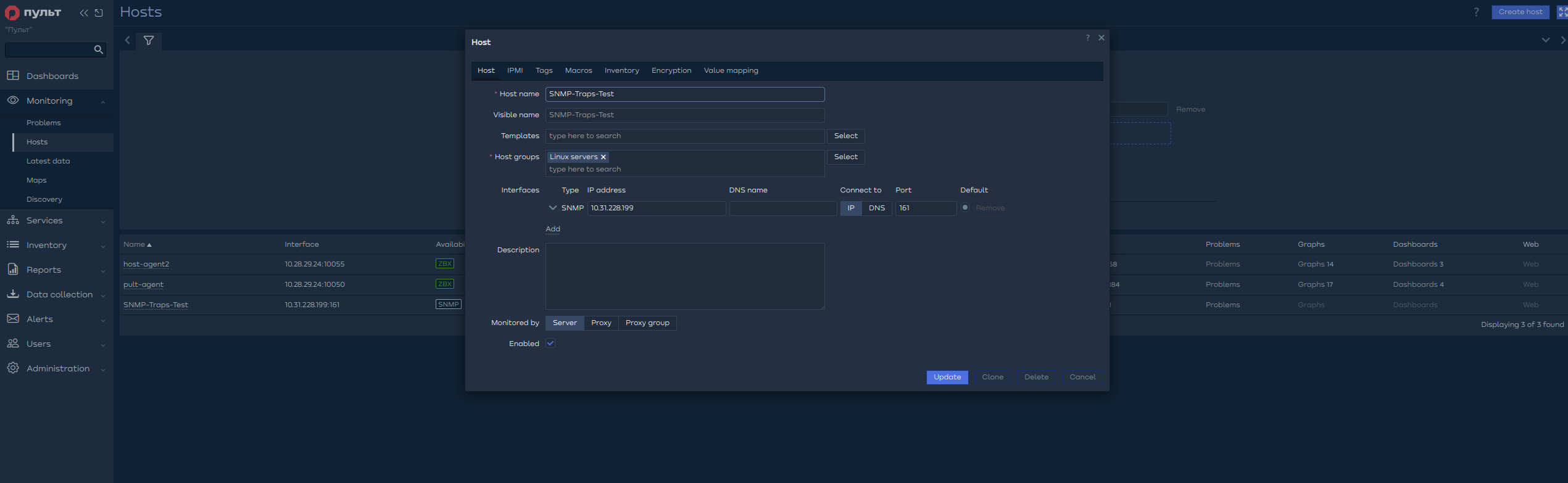Click the Users icon in sidebar
1568x483 pixels.
tap(13, 343)
